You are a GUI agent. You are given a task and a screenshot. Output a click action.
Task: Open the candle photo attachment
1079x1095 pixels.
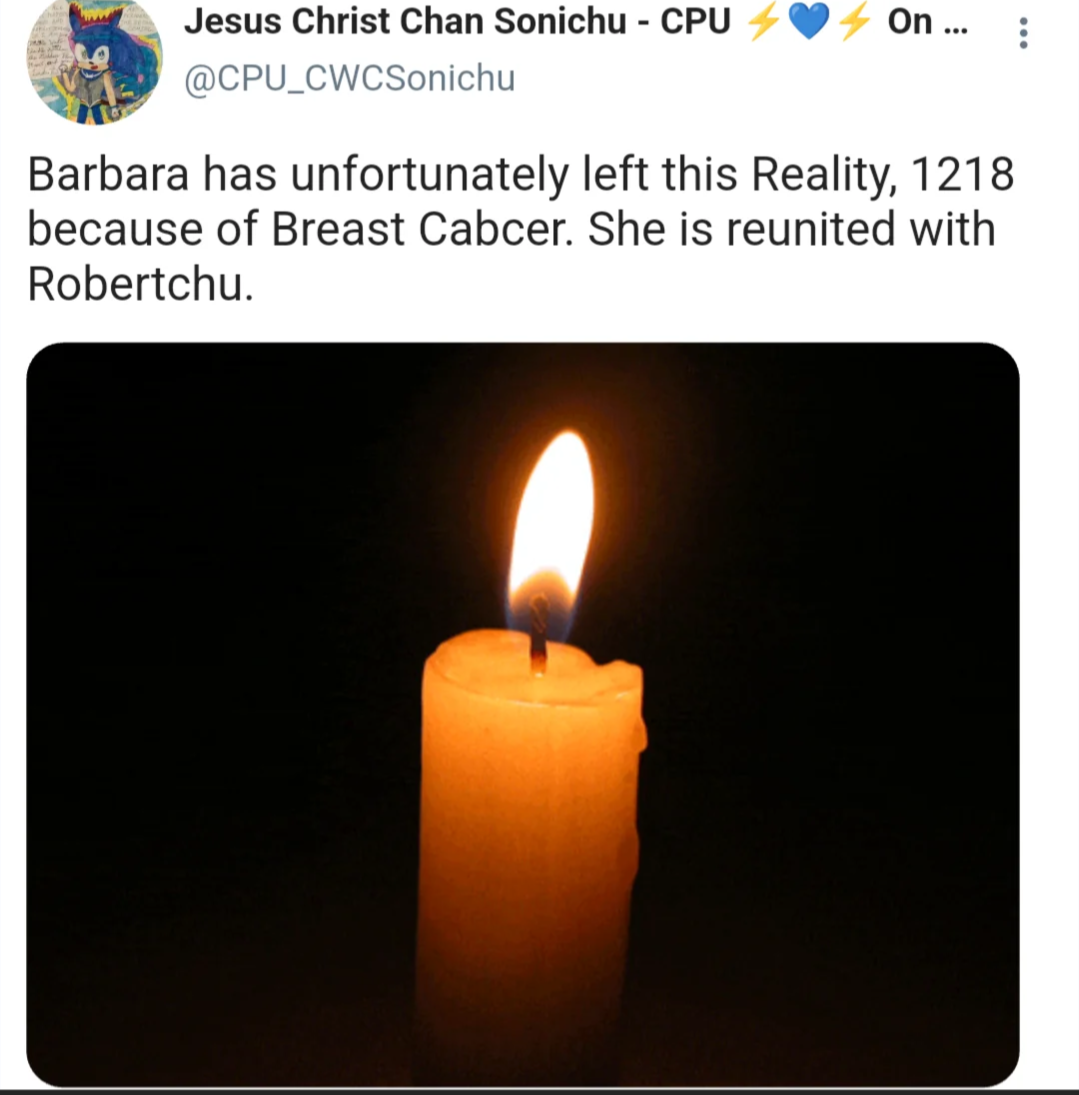click(x=522, y=714)
